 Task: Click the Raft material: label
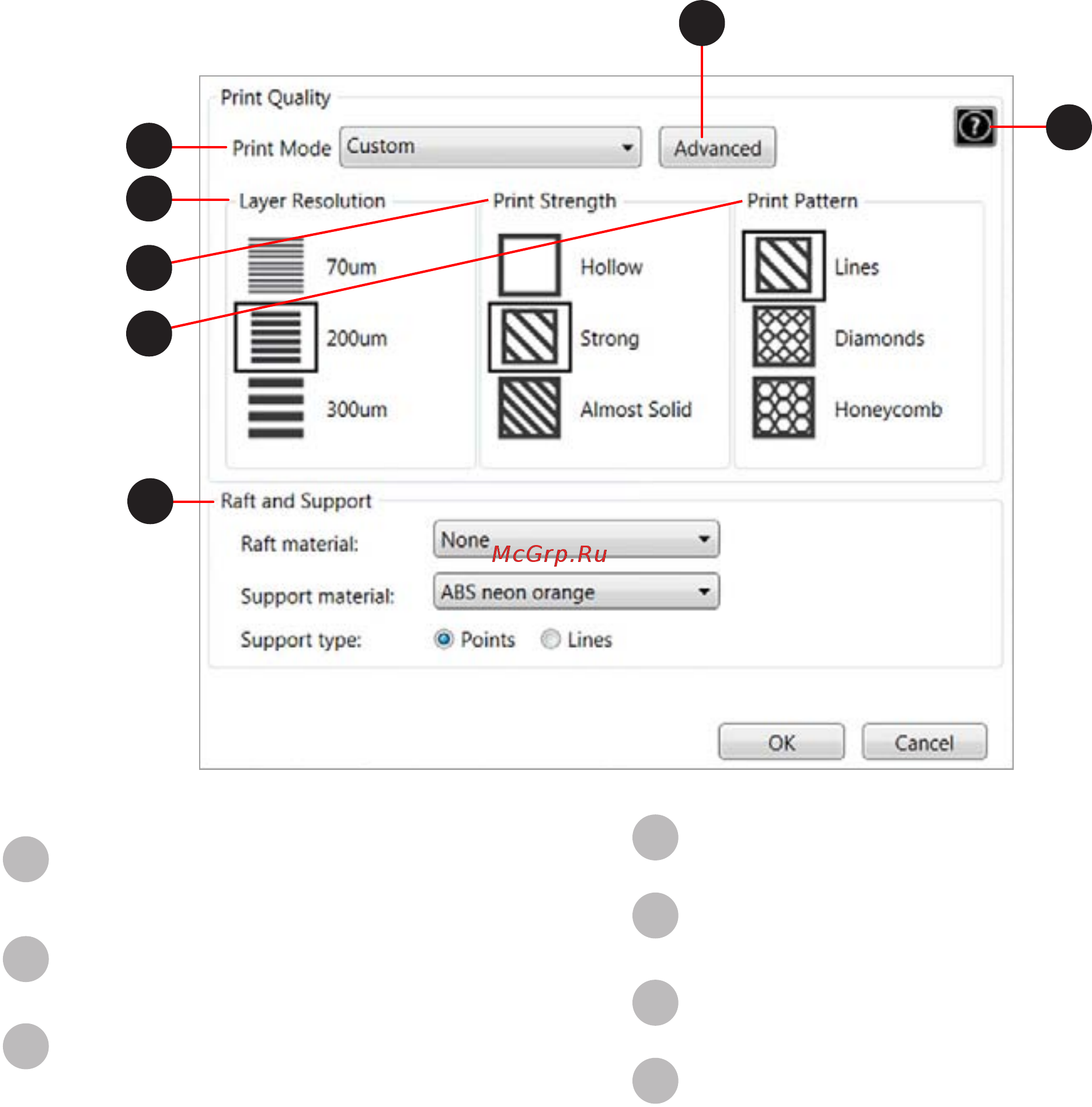300,544
